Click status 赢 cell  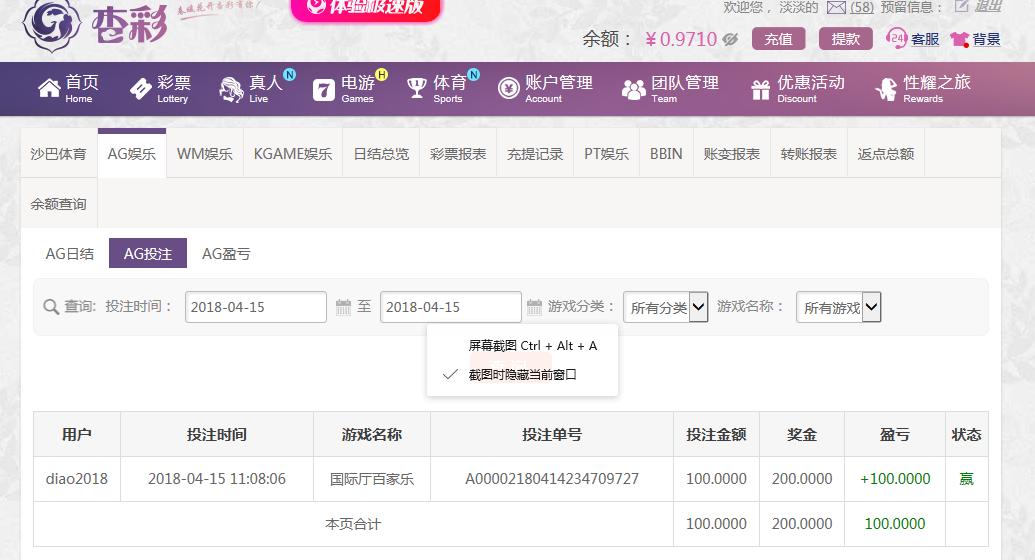(x=966, y=479)
